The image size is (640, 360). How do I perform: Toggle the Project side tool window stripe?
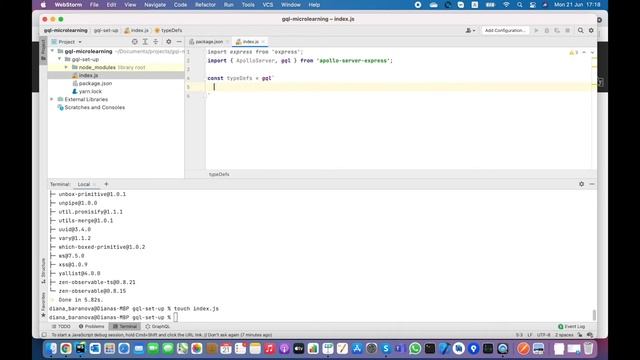(43, 51)
